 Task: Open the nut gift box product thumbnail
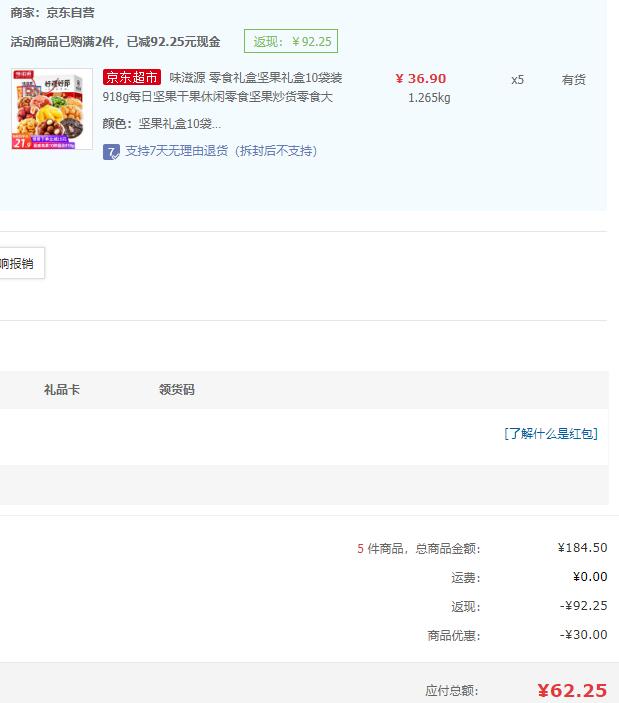click(52, 109)
